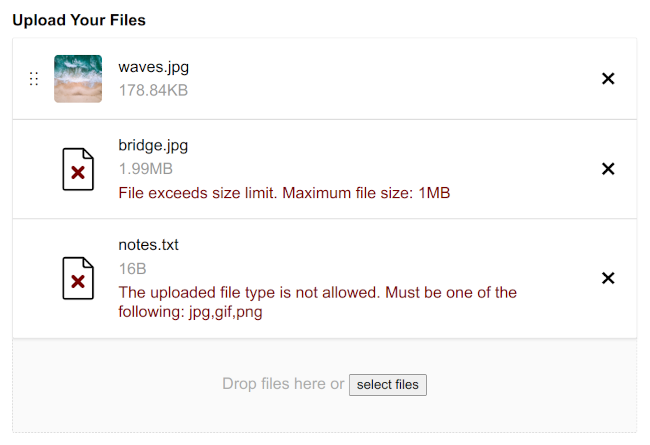This screenshot has width=650, height=445.
Task: Click the 1.99MB size label
Action: pos(146,169)
